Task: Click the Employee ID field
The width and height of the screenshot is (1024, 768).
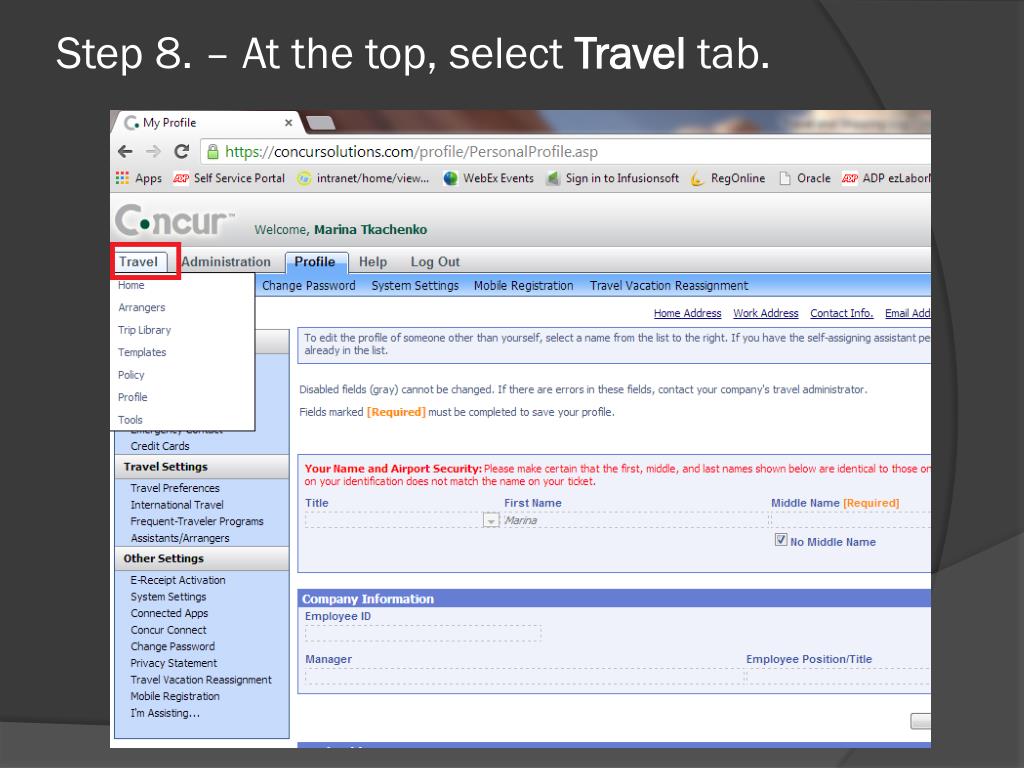Action: pos(423,633)
